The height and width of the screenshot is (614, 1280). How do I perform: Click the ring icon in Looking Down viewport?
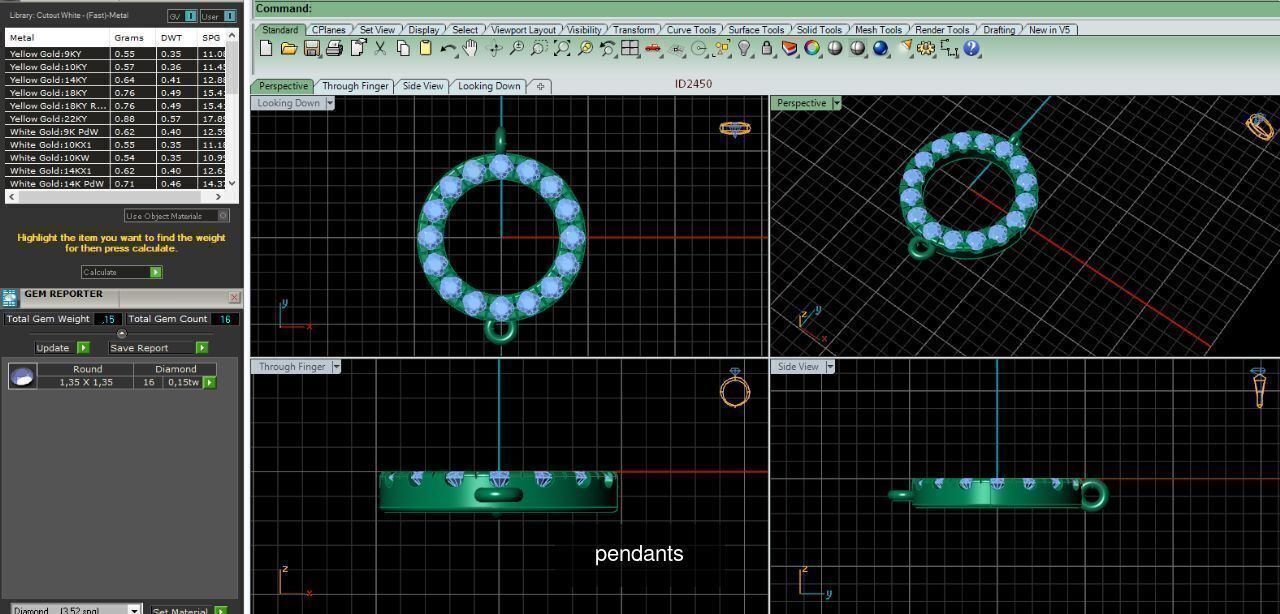[x=735, y=128]
